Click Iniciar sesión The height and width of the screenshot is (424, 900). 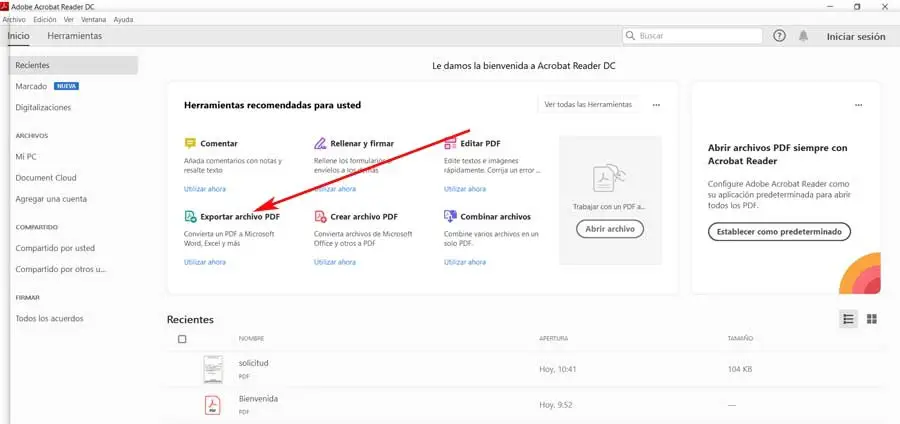856,36
